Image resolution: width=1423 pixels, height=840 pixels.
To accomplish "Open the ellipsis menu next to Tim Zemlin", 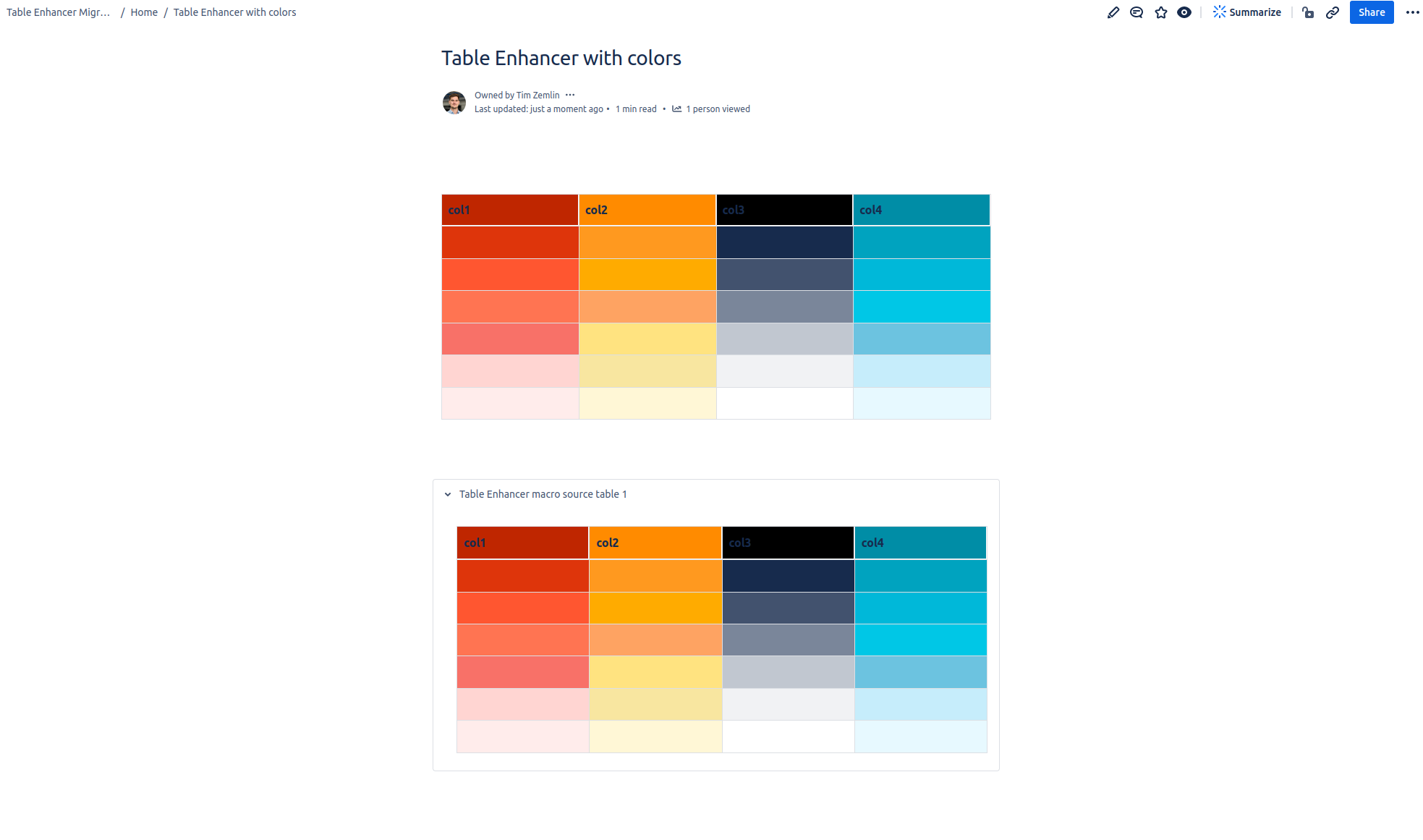I will pos(571,95).
